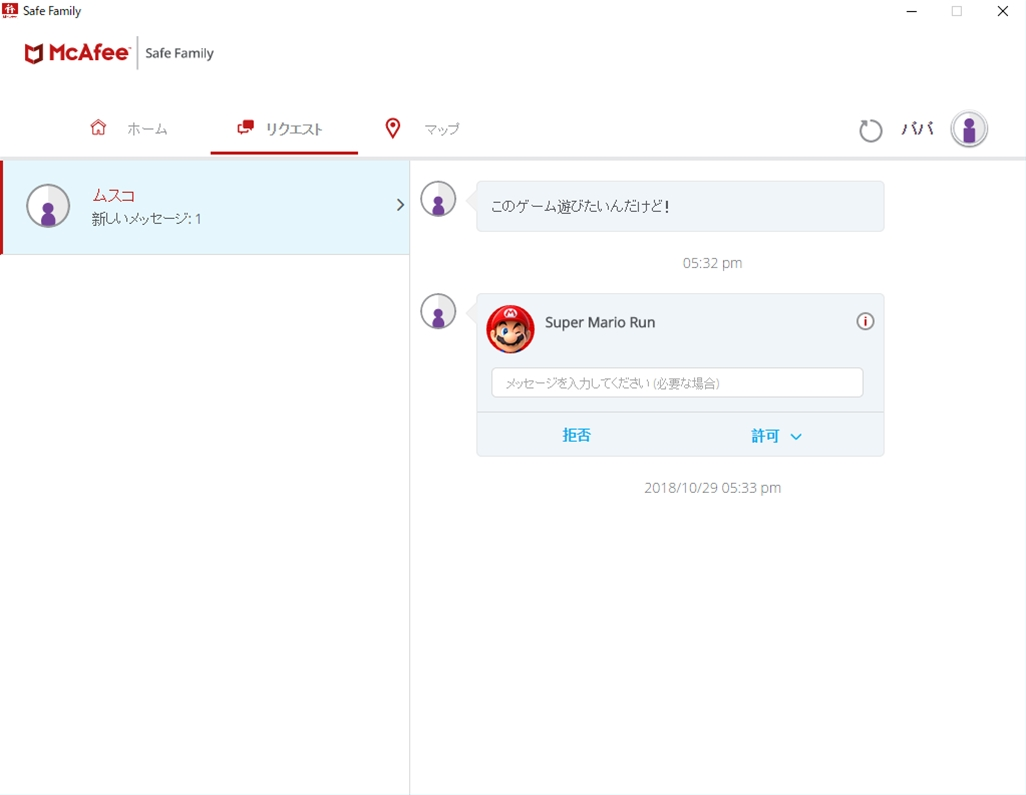Click the request chat bubbles icon
Viewport: 1026px width, 795px height.
click(245, 127)
